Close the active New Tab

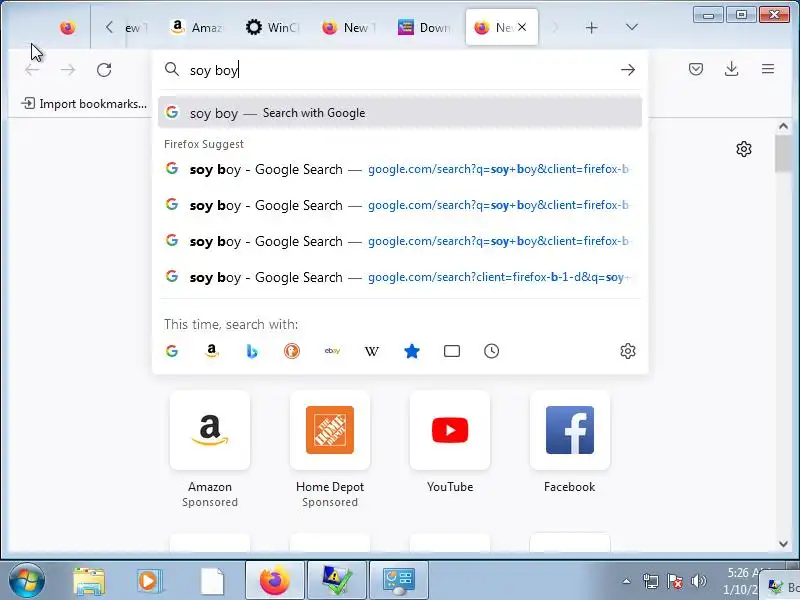(522, 28)
